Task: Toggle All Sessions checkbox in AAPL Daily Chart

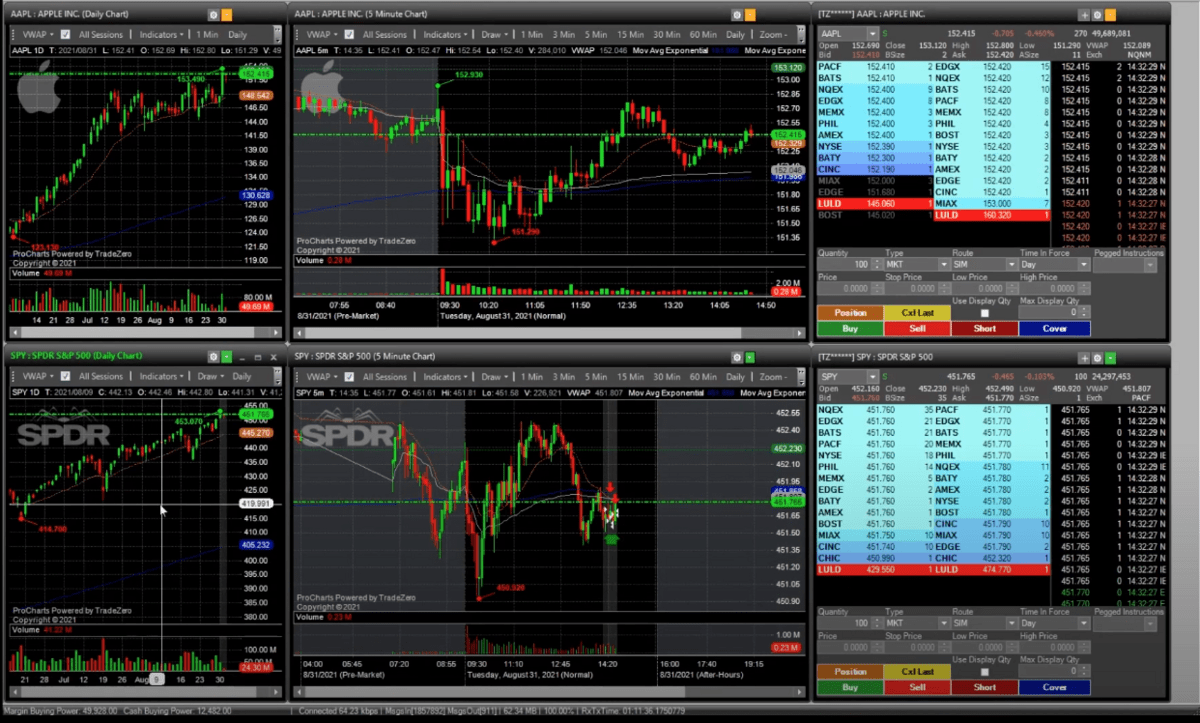Action: point(66,35)
